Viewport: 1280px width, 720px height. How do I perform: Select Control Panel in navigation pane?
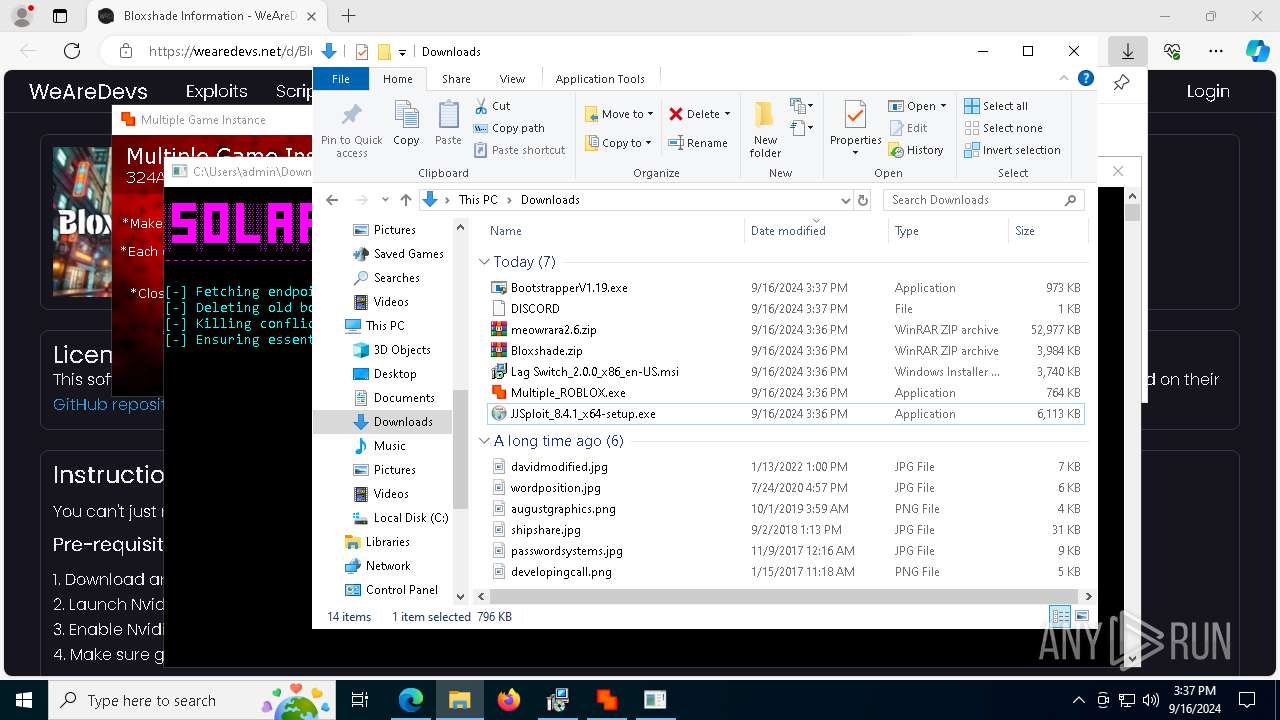(x=402, y=590)
